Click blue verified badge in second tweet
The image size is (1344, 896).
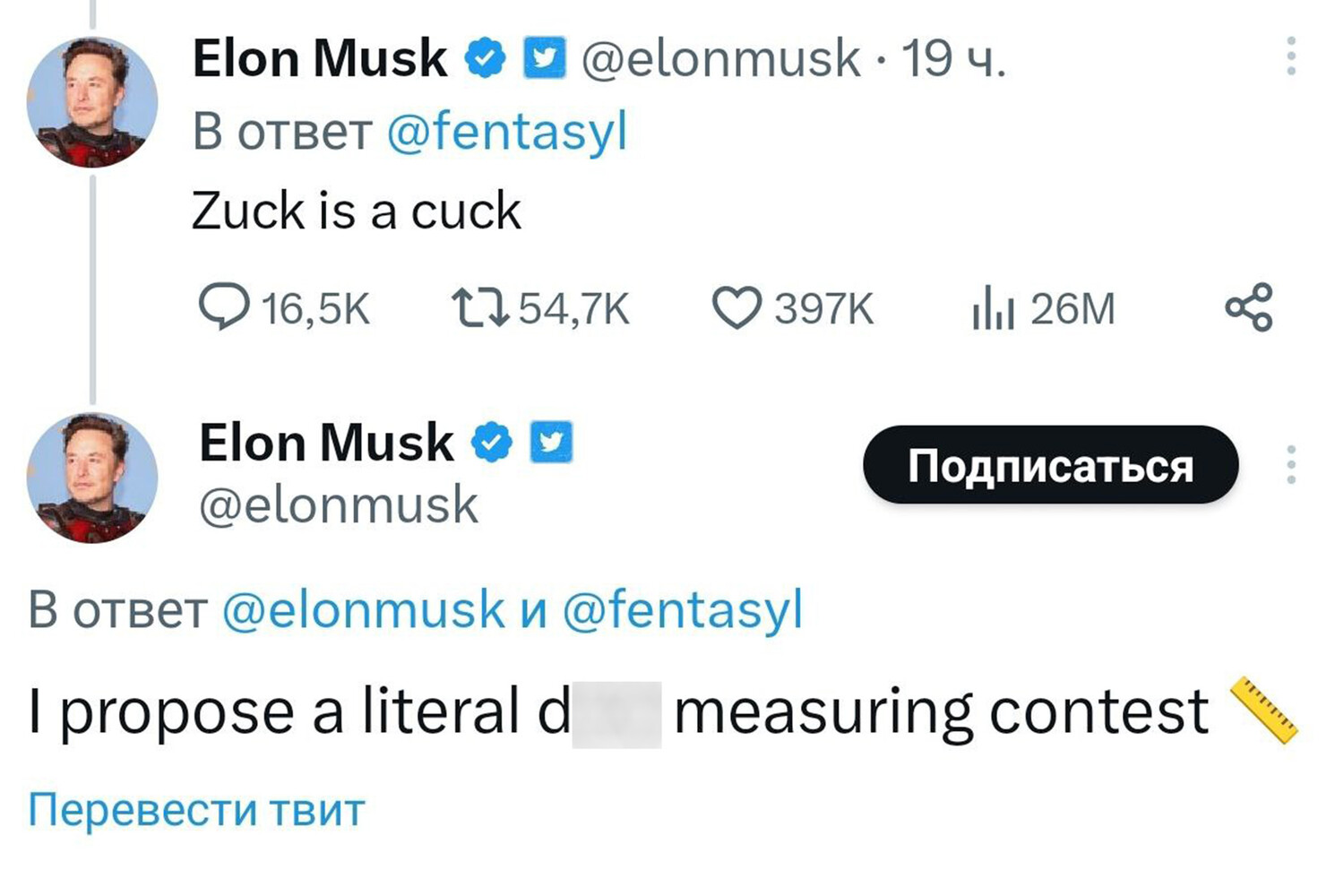[492, 443]
